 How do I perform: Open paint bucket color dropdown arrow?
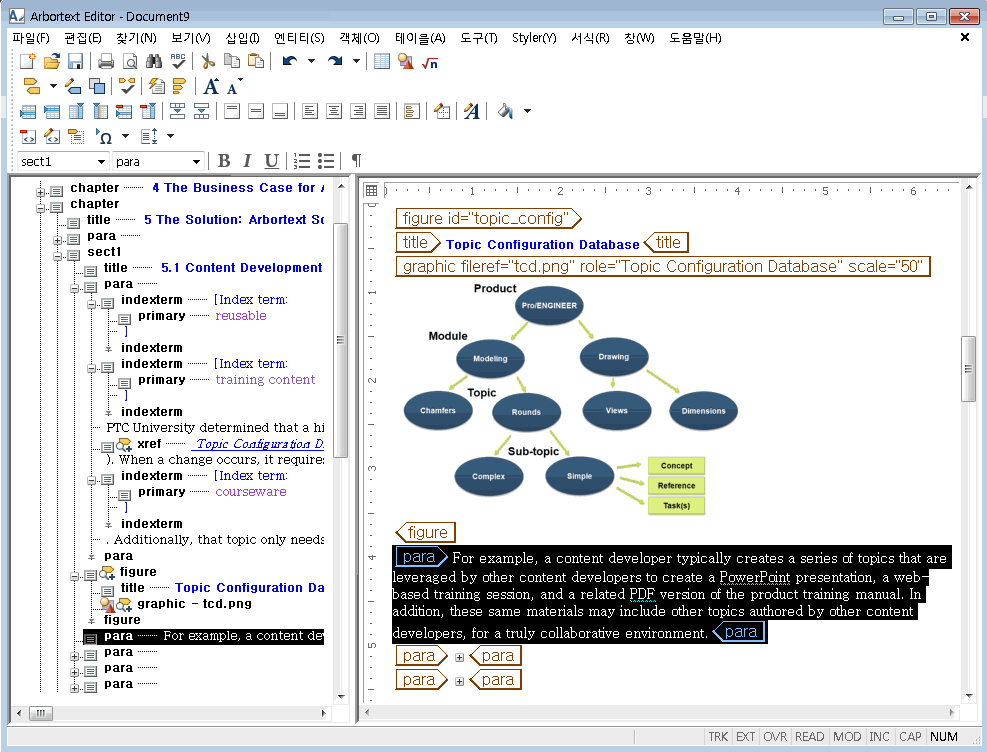point(527,111)
